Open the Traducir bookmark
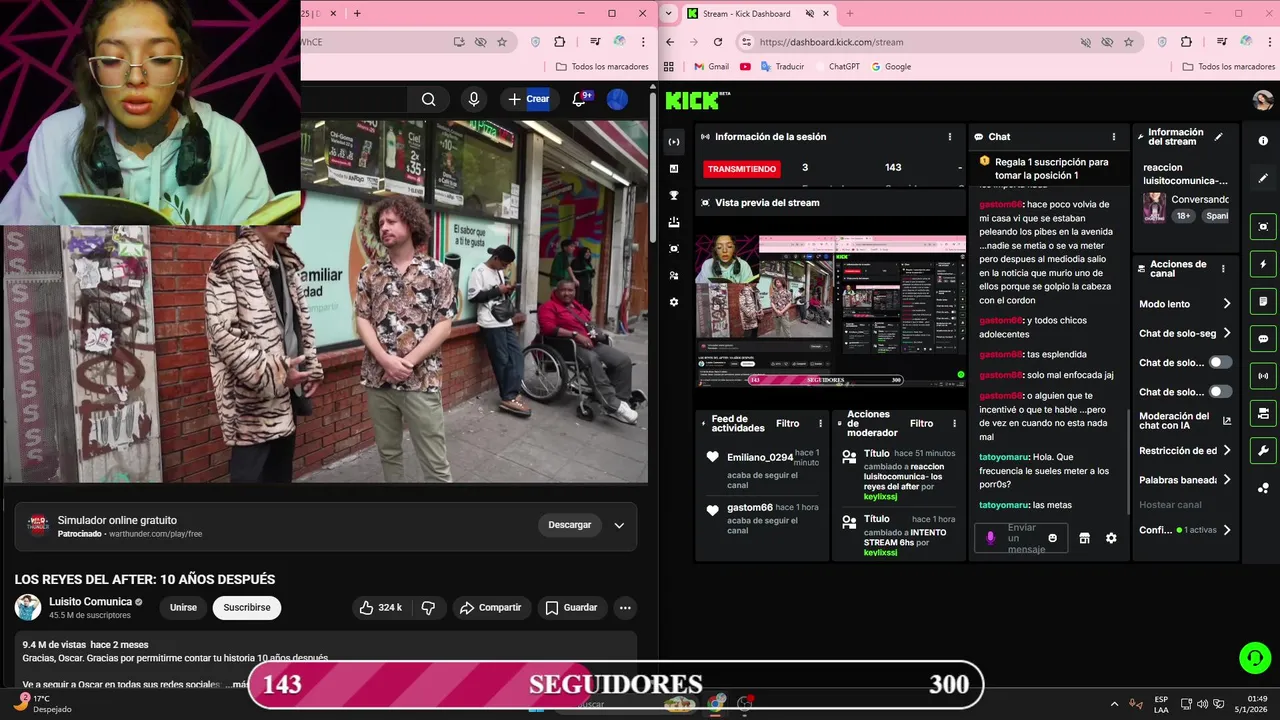 pos(782,67)
